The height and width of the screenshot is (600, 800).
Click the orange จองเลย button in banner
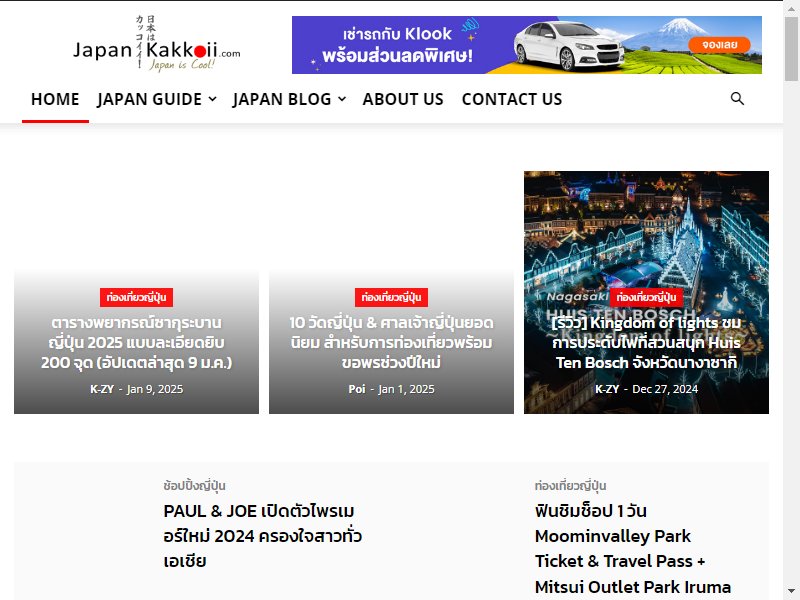pyautogui.click(x=719, y=44)
